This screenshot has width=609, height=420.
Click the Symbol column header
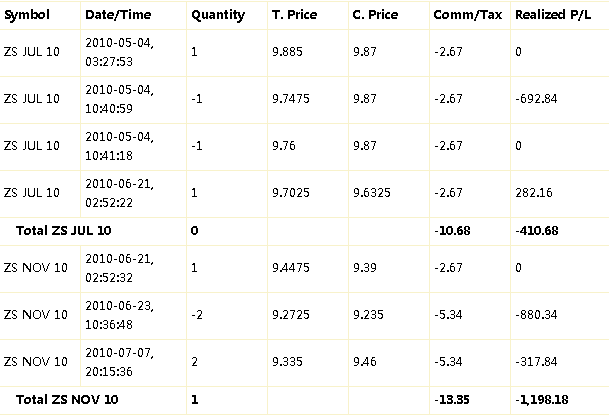[x=27, y=15]
